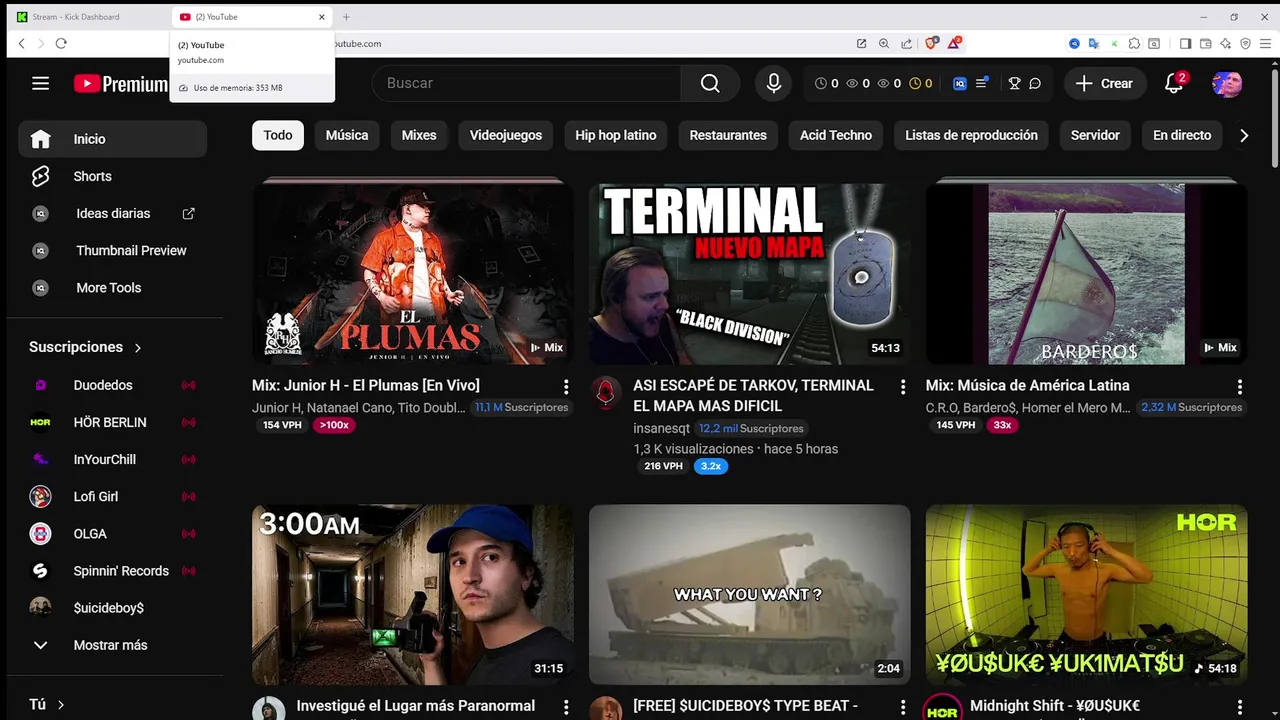The image size is (1280, 720).
Task: Play the 3:00AM paranormal video thumbnail
Action: click(x=413, y=594)
